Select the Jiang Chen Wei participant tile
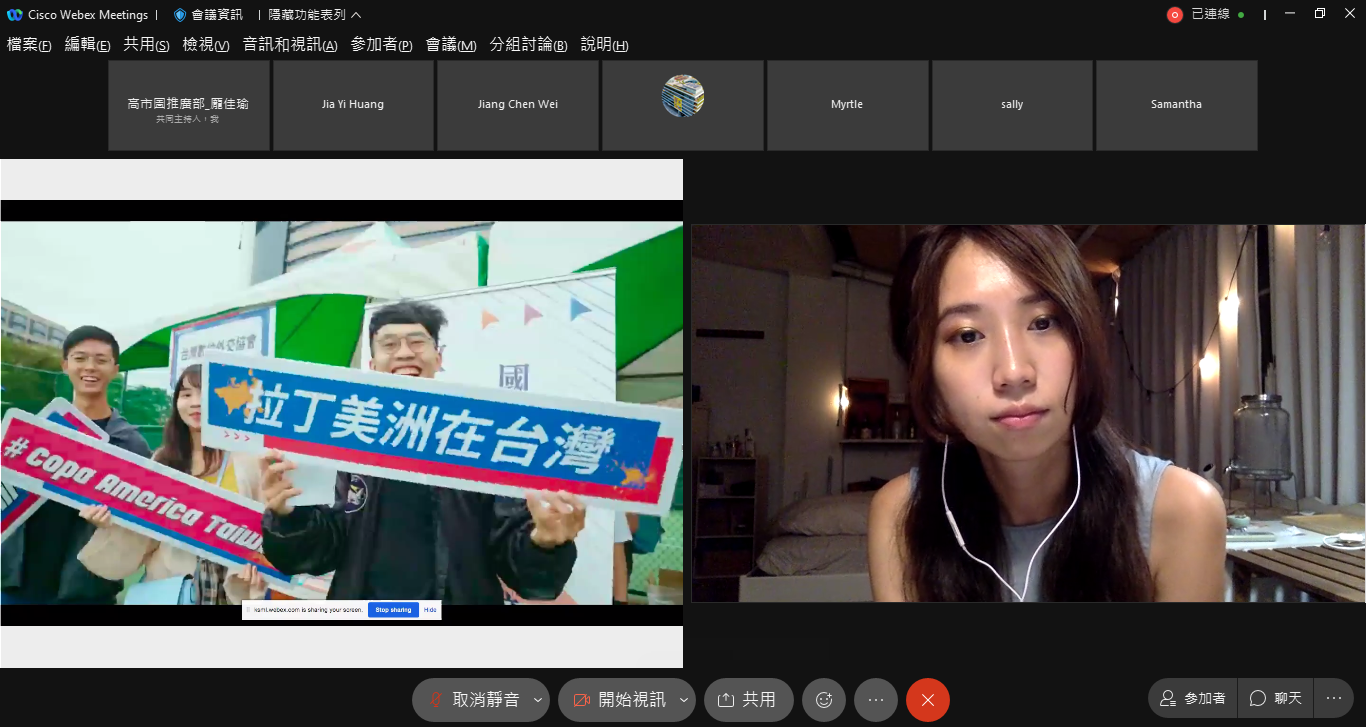This screenshot has height=727, width=1366. tap(518, 105)
